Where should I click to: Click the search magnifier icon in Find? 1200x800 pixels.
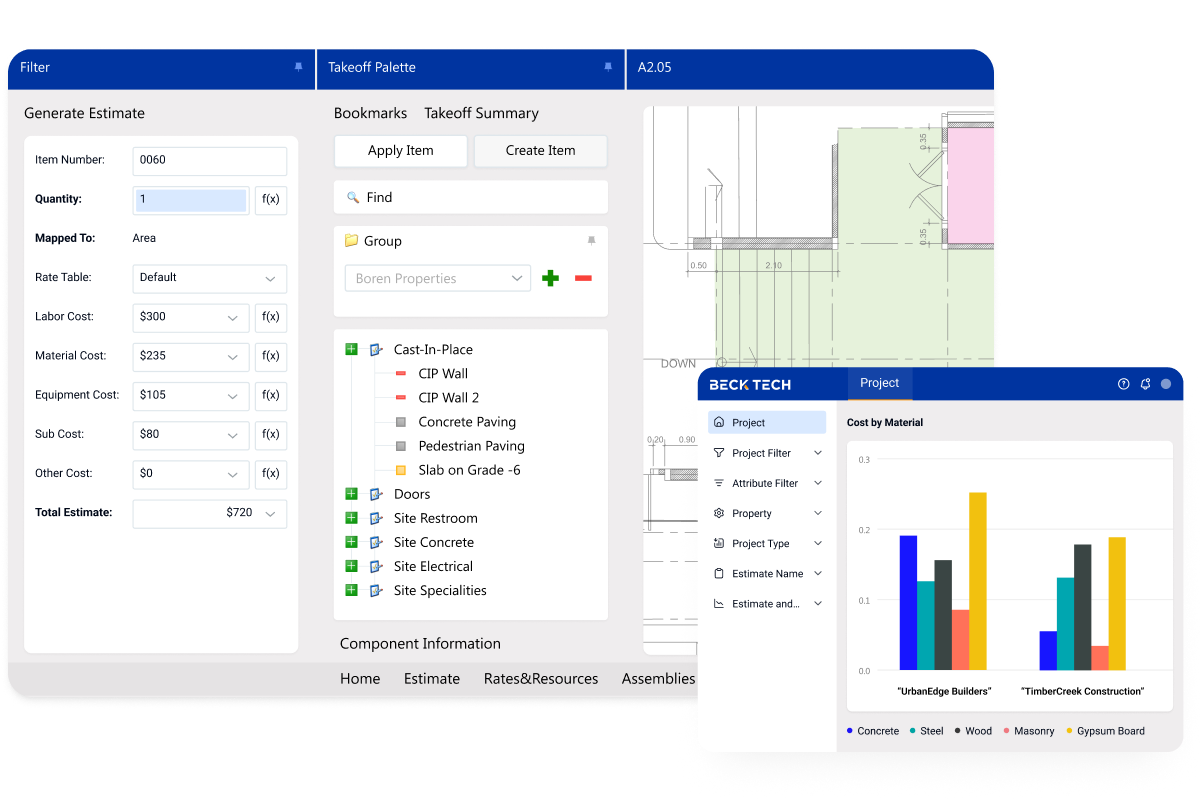coord(353,197)
